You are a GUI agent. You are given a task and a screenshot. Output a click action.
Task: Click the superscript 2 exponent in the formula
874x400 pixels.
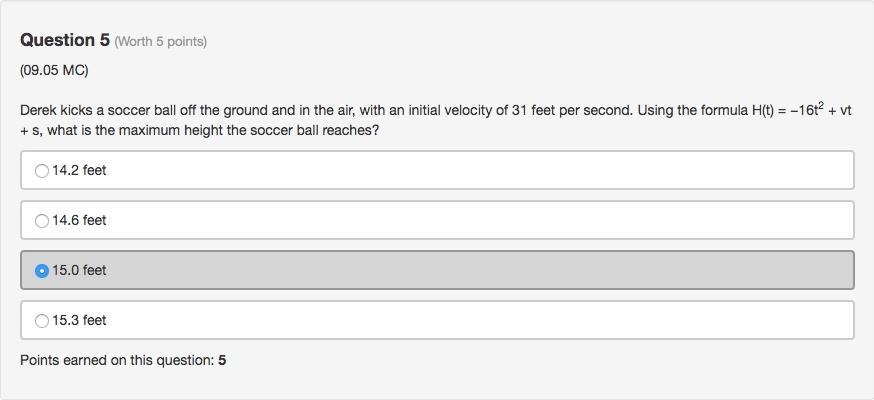[x=820, y=105]
